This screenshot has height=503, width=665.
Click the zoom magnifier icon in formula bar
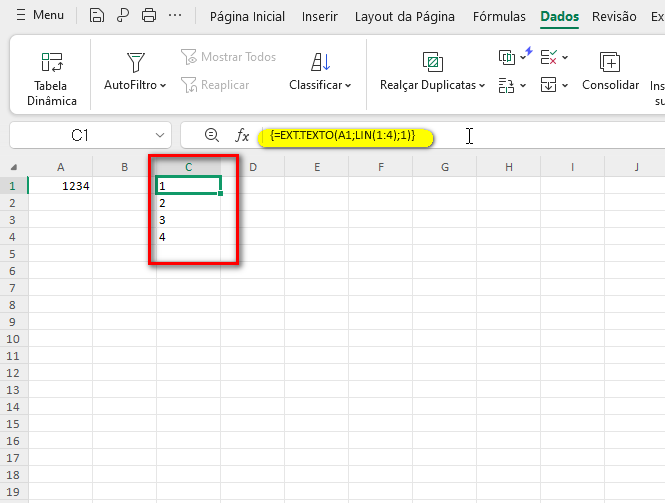click(211, 135)
